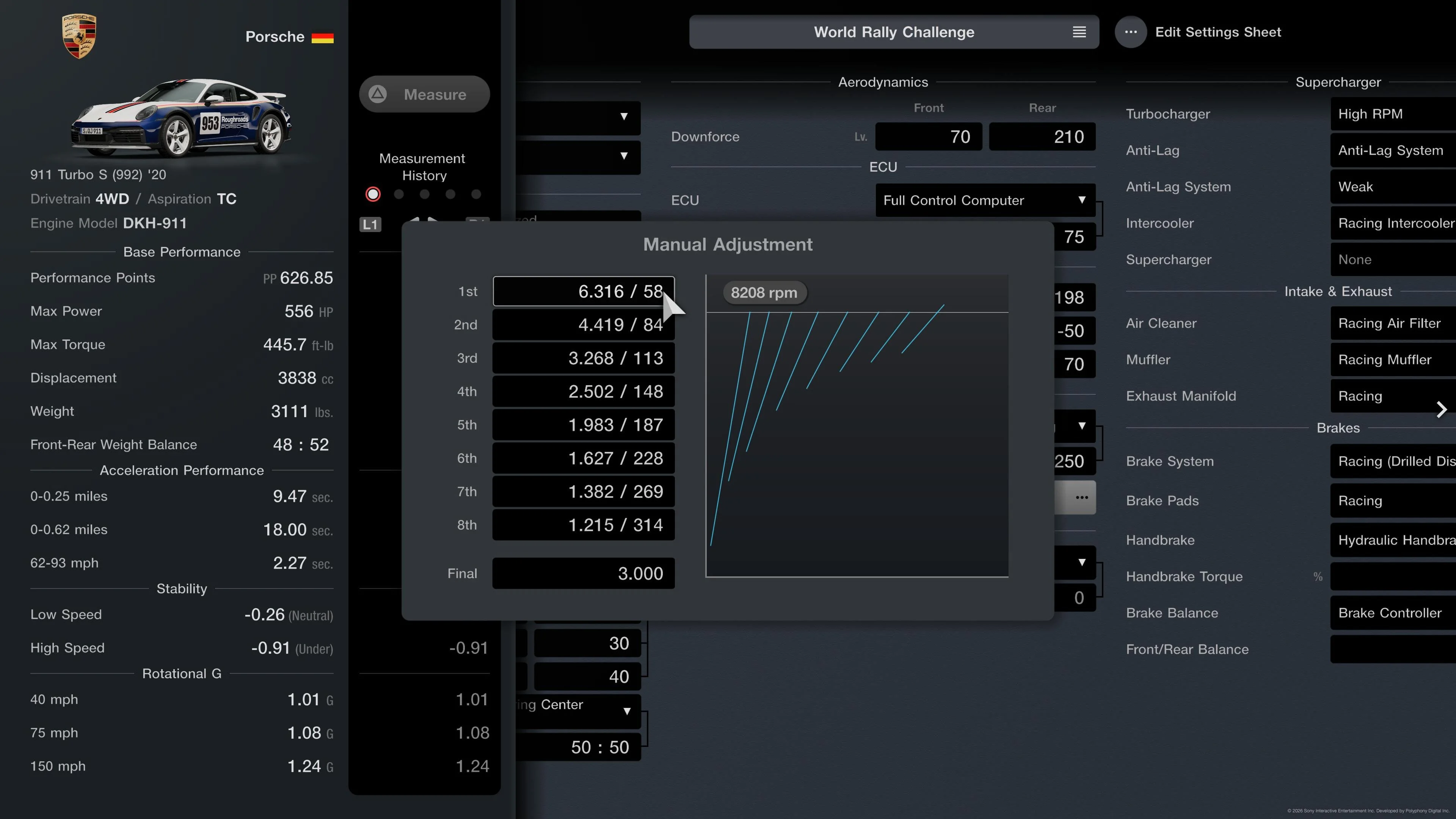This screenshot has height=819, width=1456.
Task: Open the World Rally Challenge sheet list icon
Action: (x=1079, y=32)
